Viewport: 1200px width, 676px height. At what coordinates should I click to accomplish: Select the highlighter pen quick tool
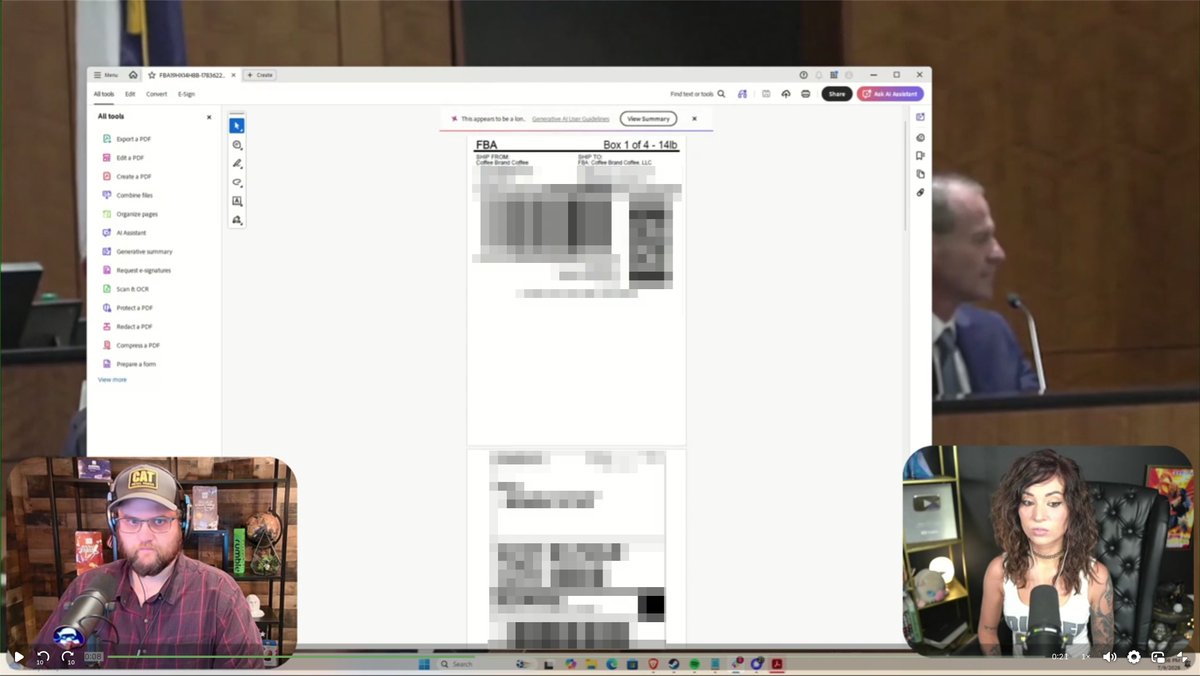point(237,163)
